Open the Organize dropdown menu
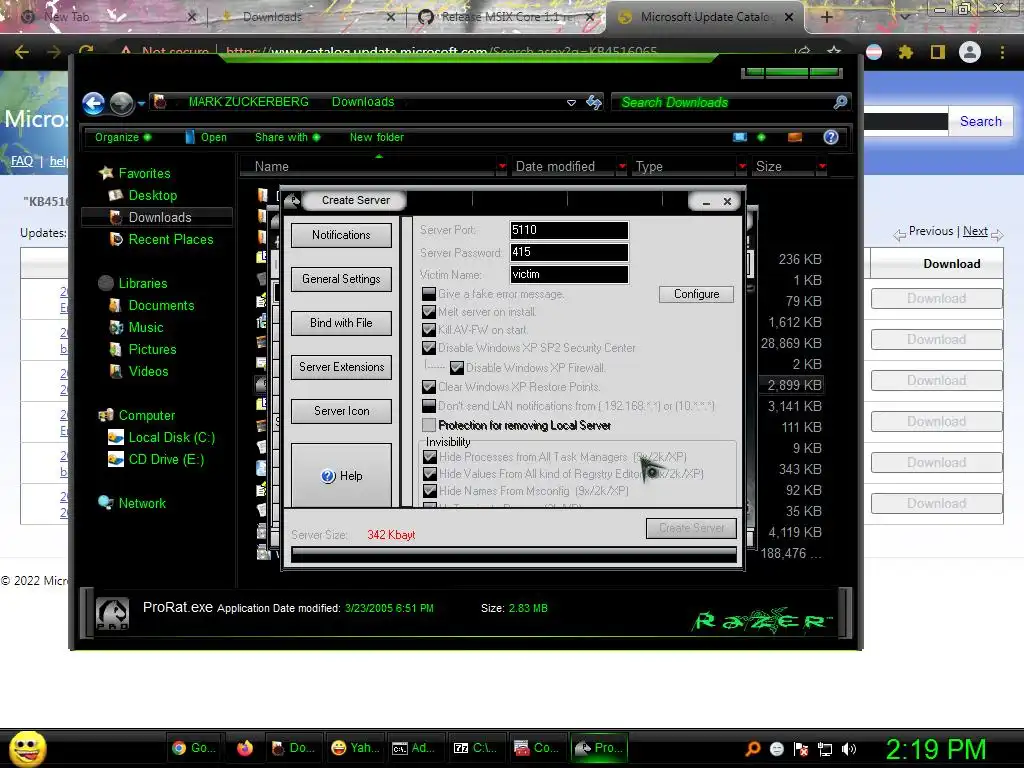1024x768 pixels. 123,137
